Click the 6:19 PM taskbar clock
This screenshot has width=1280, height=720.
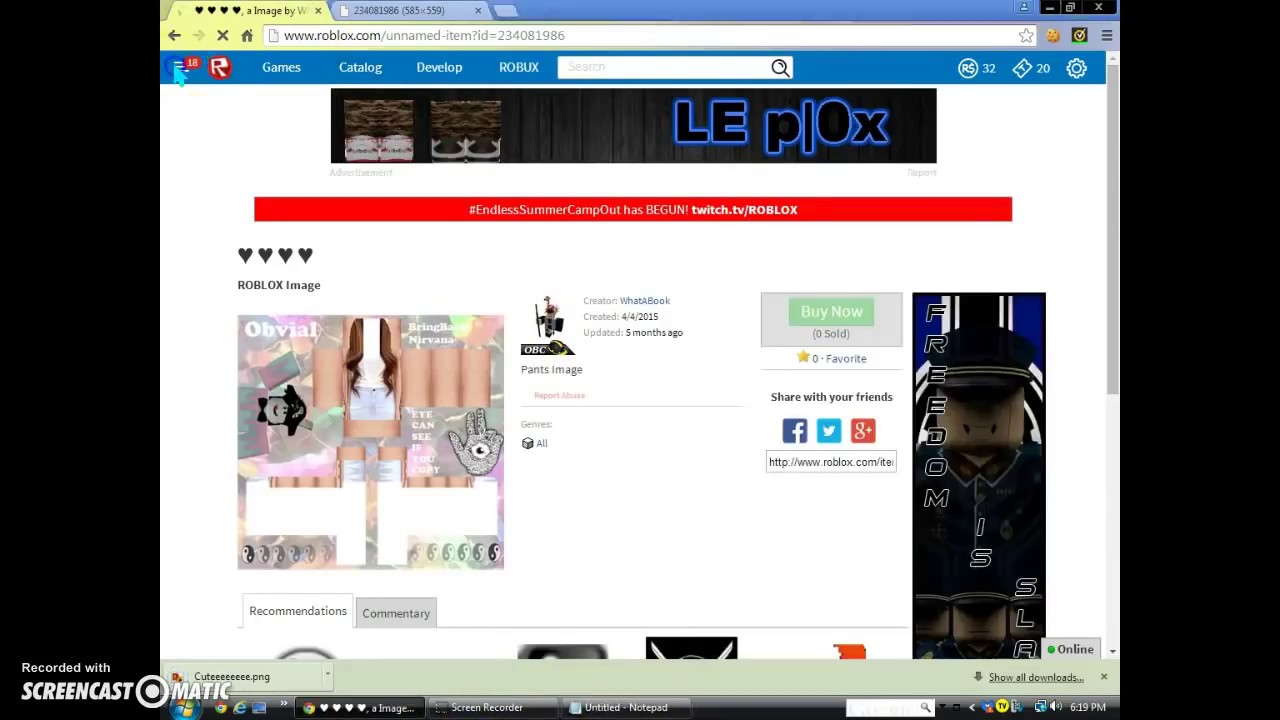click(x=1088, y=707)
